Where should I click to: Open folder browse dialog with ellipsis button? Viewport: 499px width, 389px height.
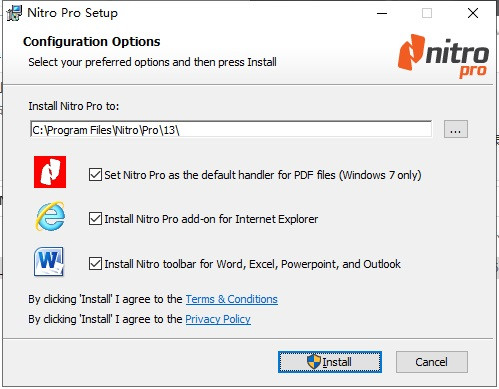[x=456, y=129]
